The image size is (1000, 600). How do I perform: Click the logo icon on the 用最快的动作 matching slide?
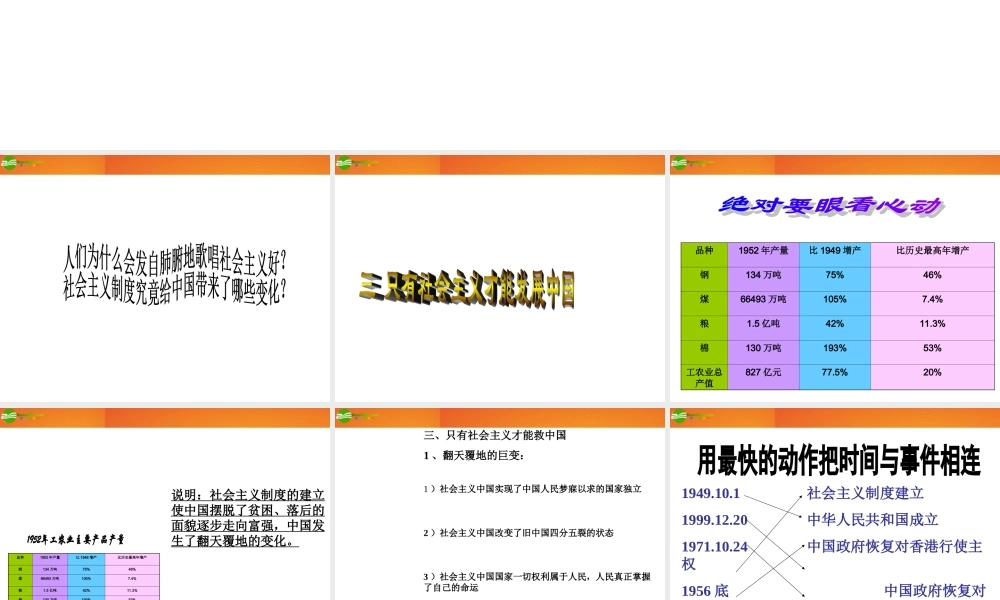[679, 416]
